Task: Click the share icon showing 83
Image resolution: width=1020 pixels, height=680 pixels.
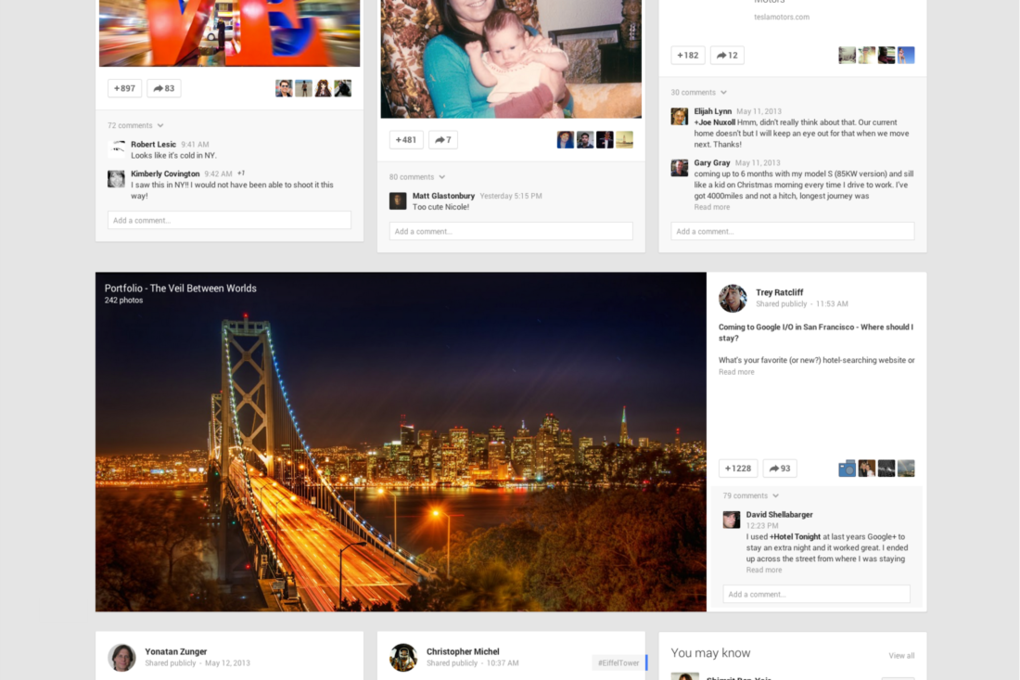Action: (x=164, y=88)
